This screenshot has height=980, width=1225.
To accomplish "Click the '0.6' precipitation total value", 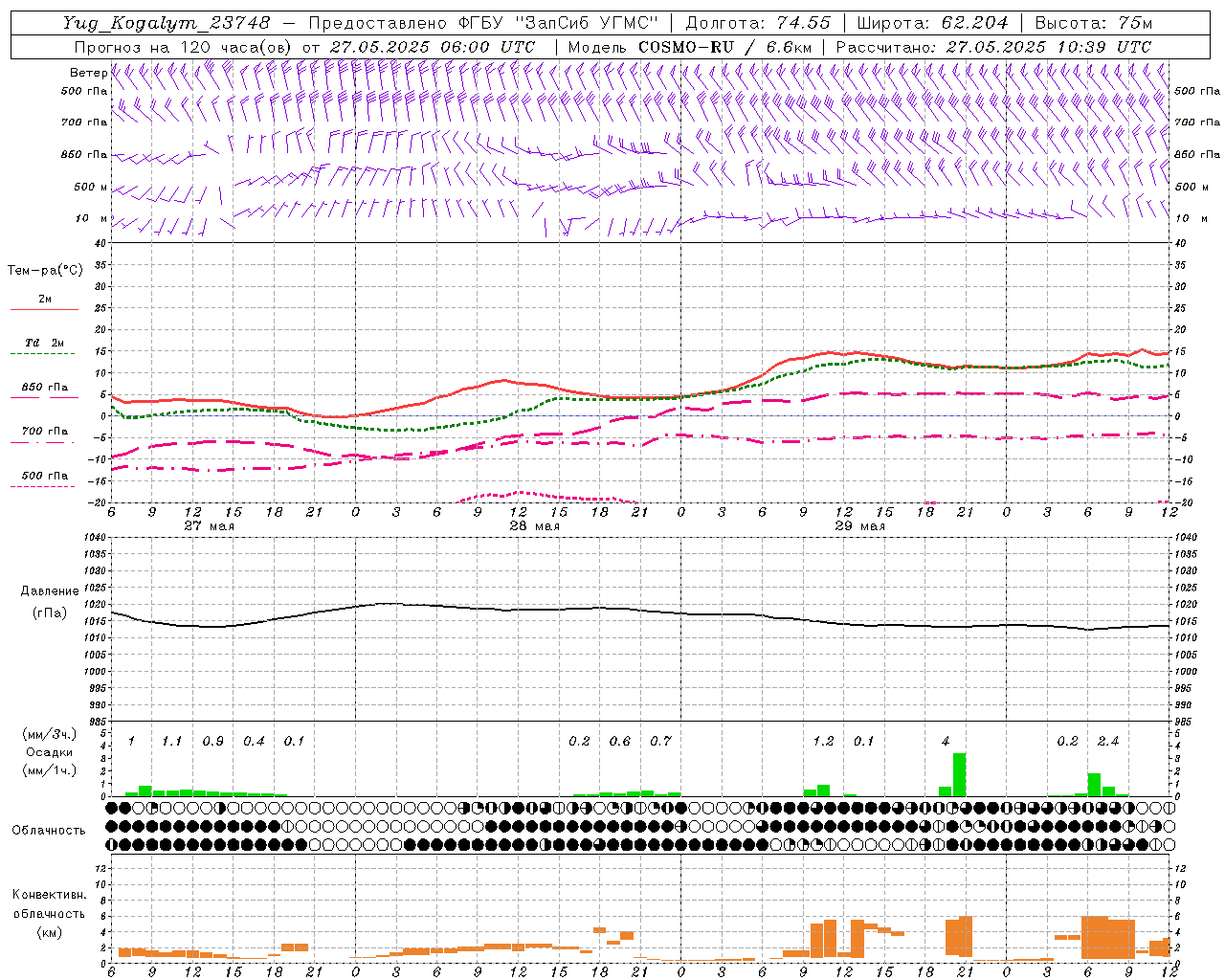I will (x=620, y=742).
